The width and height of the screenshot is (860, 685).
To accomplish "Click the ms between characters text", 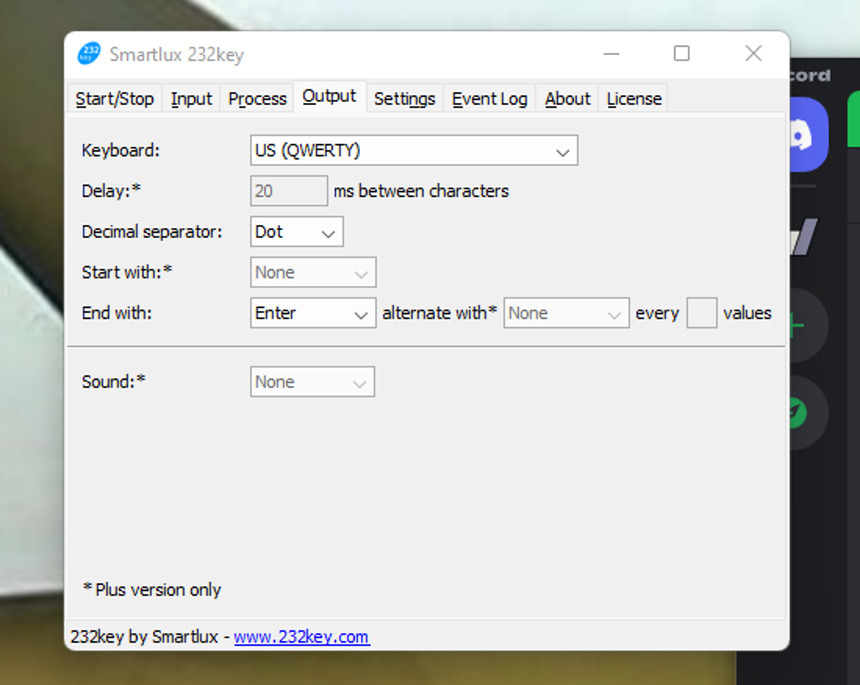I will tap(421, 191).
